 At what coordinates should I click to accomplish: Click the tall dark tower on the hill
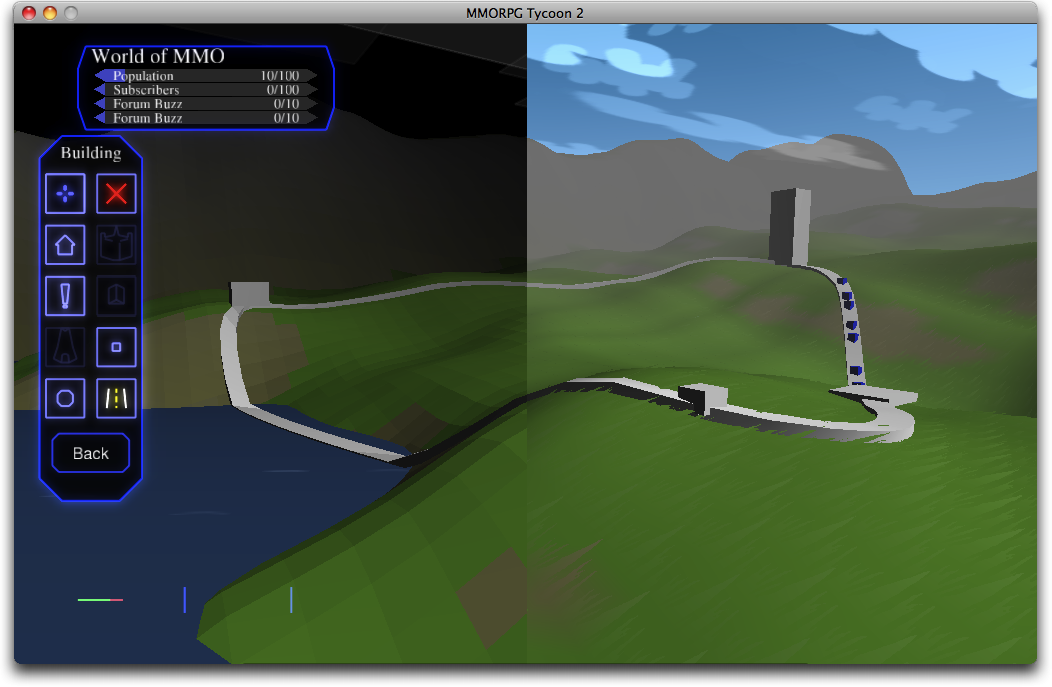(790, 227)
